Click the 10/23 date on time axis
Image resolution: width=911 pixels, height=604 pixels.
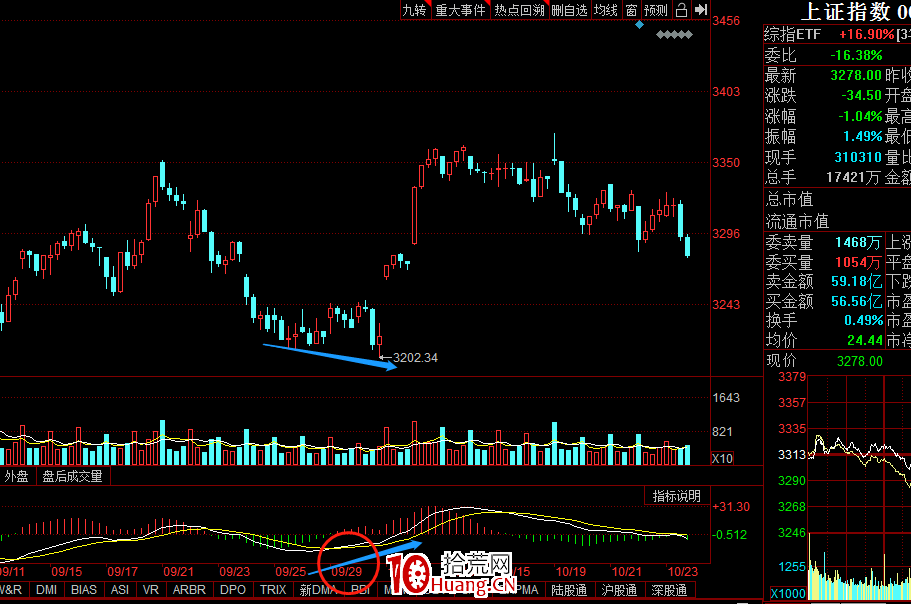(683, 571)
